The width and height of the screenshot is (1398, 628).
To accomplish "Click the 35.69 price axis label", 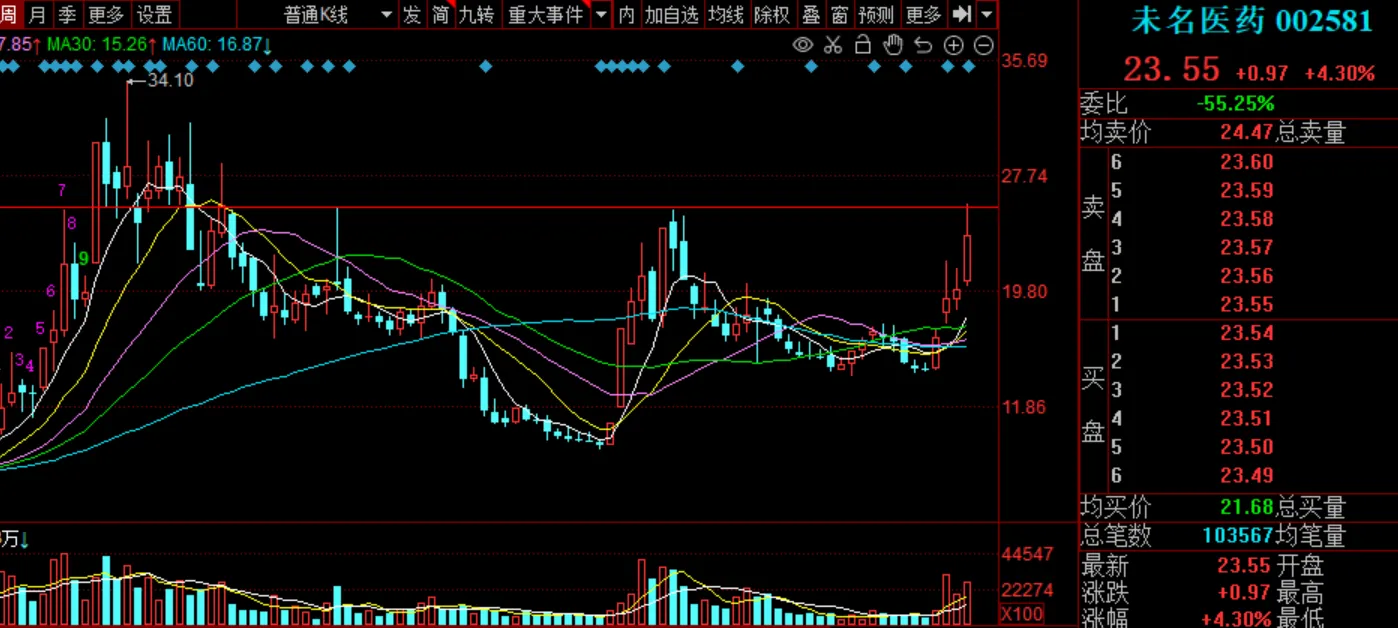I will pos(1025,60).
